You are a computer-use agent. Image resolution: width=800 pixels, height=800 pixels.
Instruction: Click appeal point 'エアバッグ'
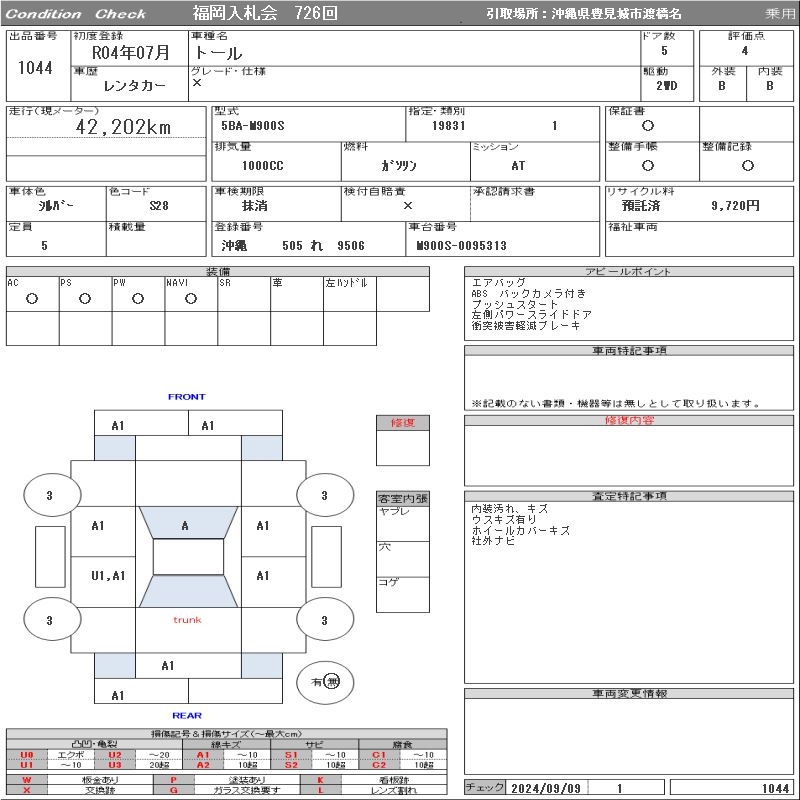pos(498,283)
